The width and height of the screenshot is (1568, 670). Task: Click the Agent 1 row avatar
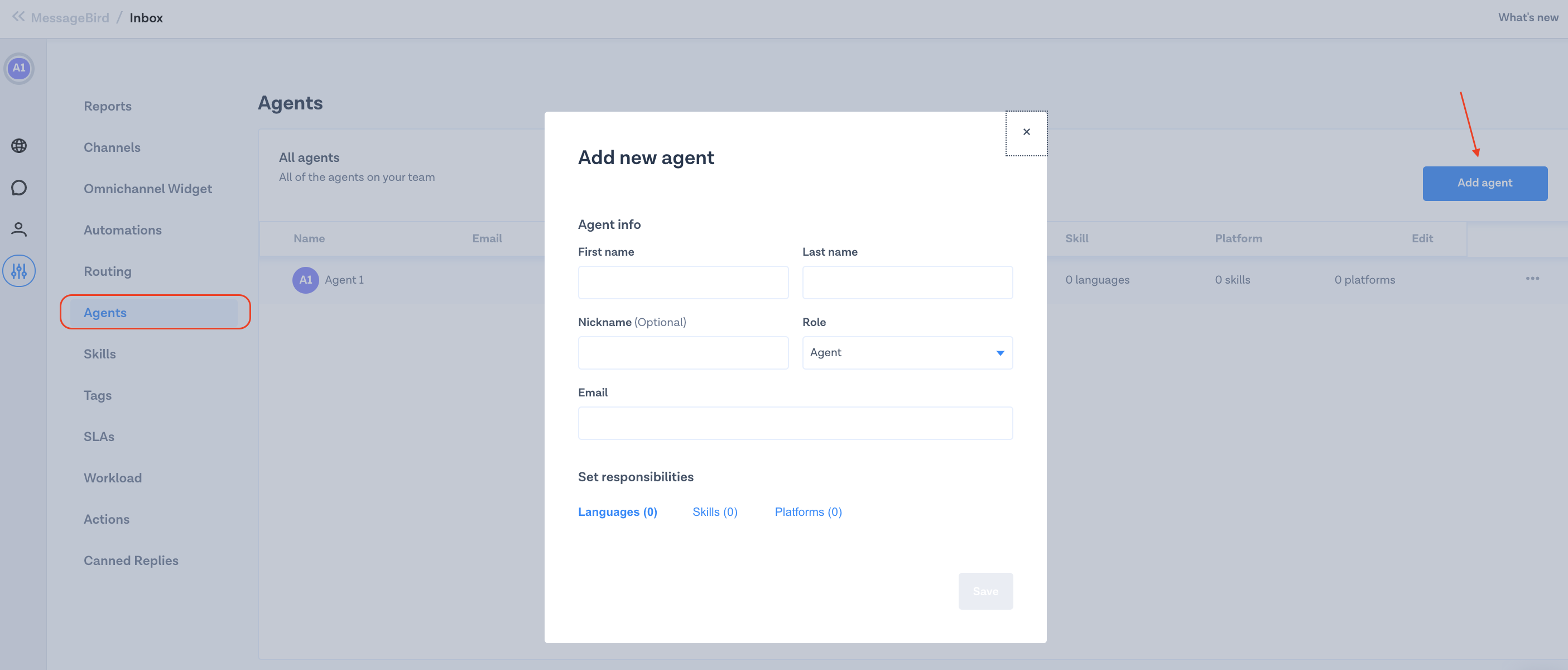point(306,280)
